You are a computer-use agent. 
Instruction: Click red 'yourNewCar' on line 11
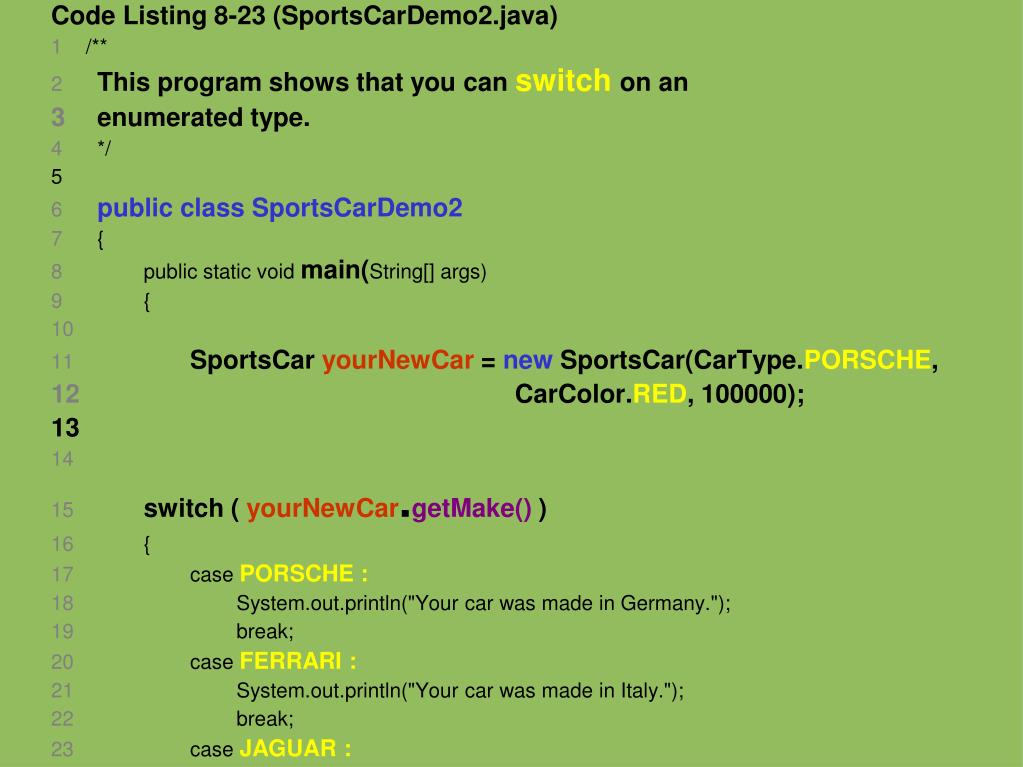(x=398, y=360)
